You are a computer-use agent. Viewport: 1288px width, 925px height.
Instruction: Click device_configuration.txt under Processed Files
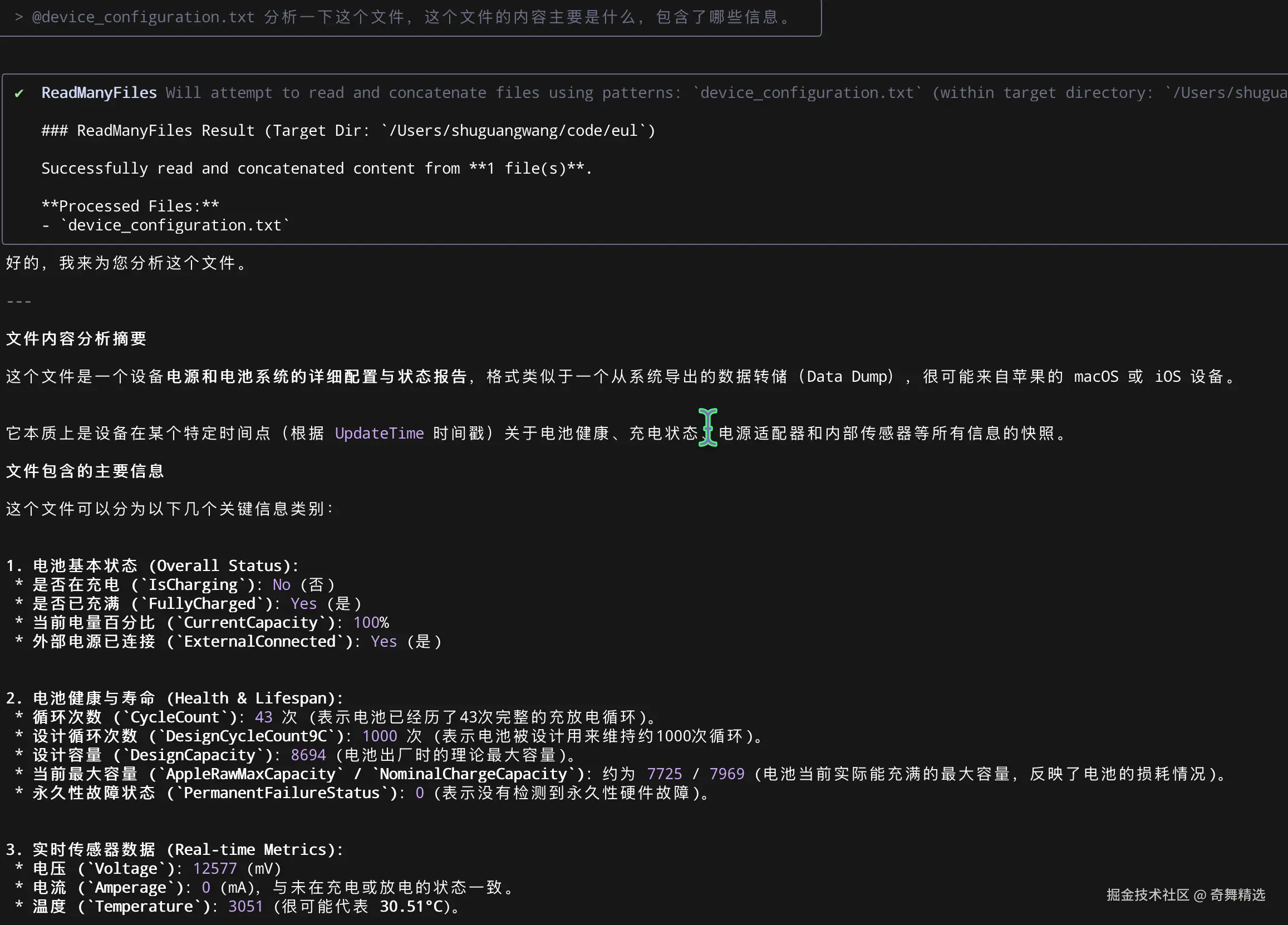point(175,225)
